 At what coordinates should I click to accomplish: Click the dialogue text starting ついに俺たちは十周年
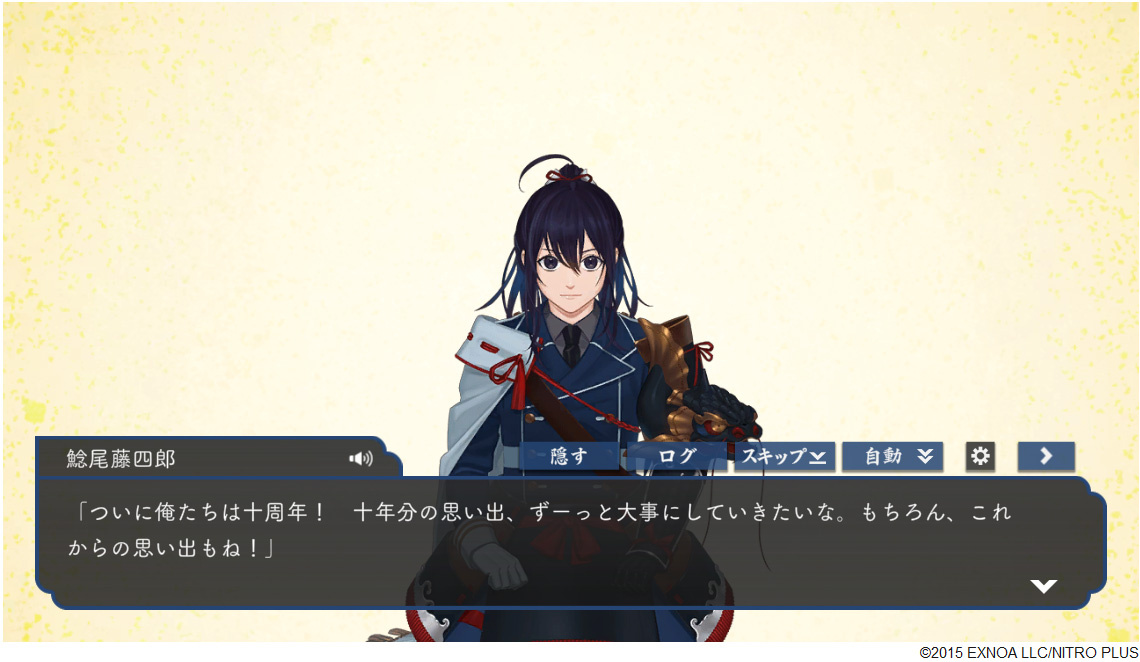(x=539, y=512)
